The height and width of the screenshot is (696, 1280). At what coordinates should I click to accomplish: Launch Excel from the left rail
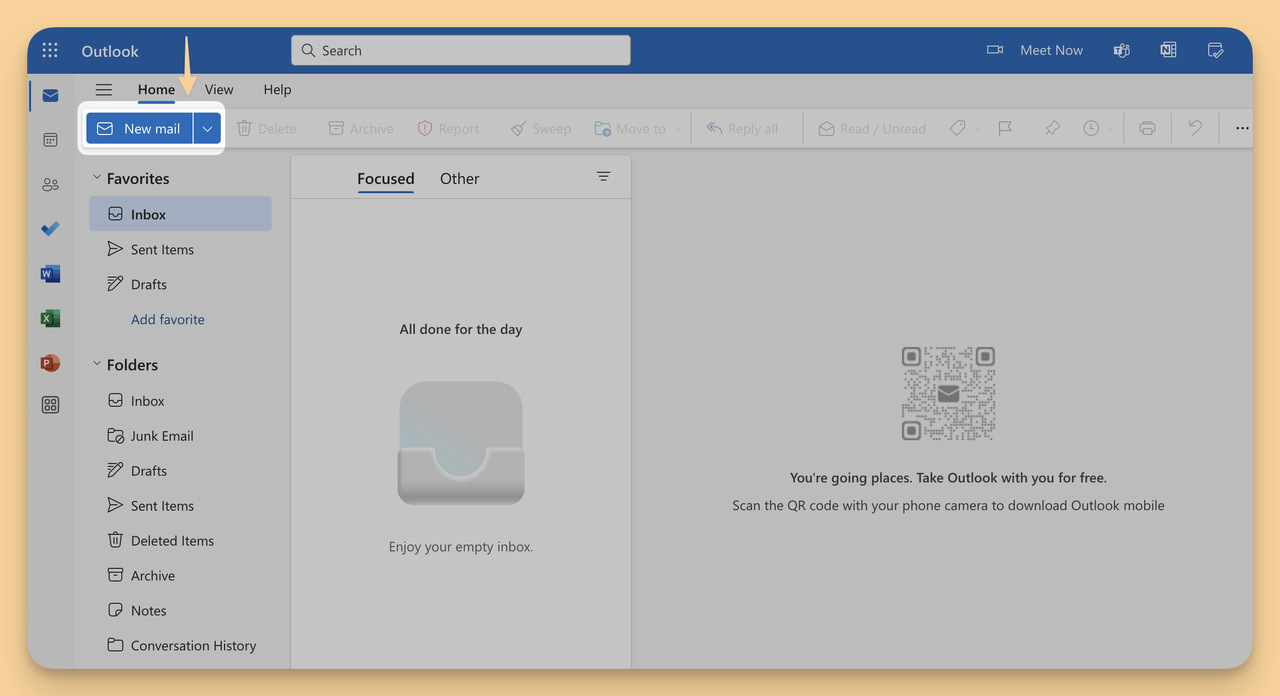[x=50, y=318]
